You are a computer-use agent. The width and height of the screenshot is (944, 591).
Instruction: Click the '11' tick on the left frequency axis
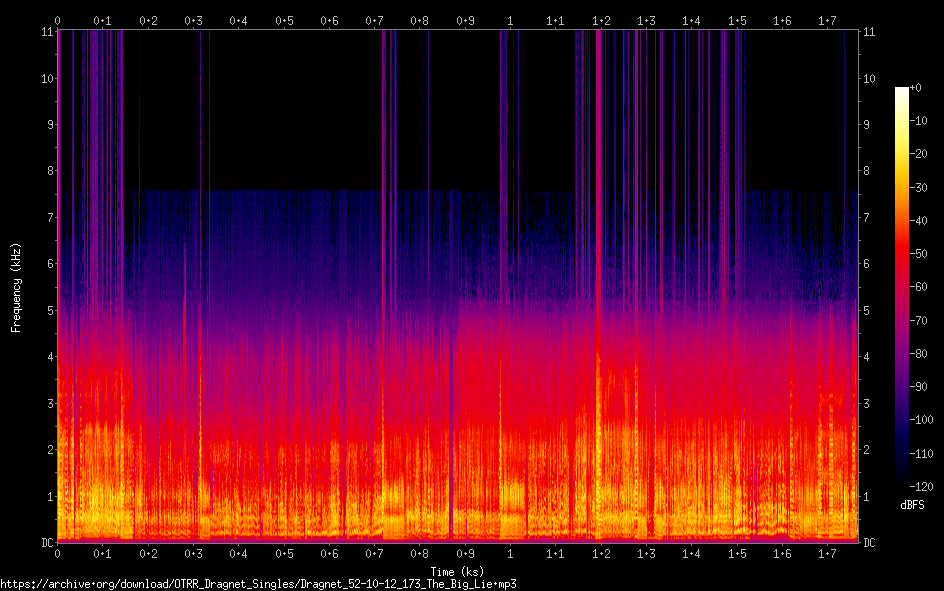pyautogui.click(x=47, y=32)
